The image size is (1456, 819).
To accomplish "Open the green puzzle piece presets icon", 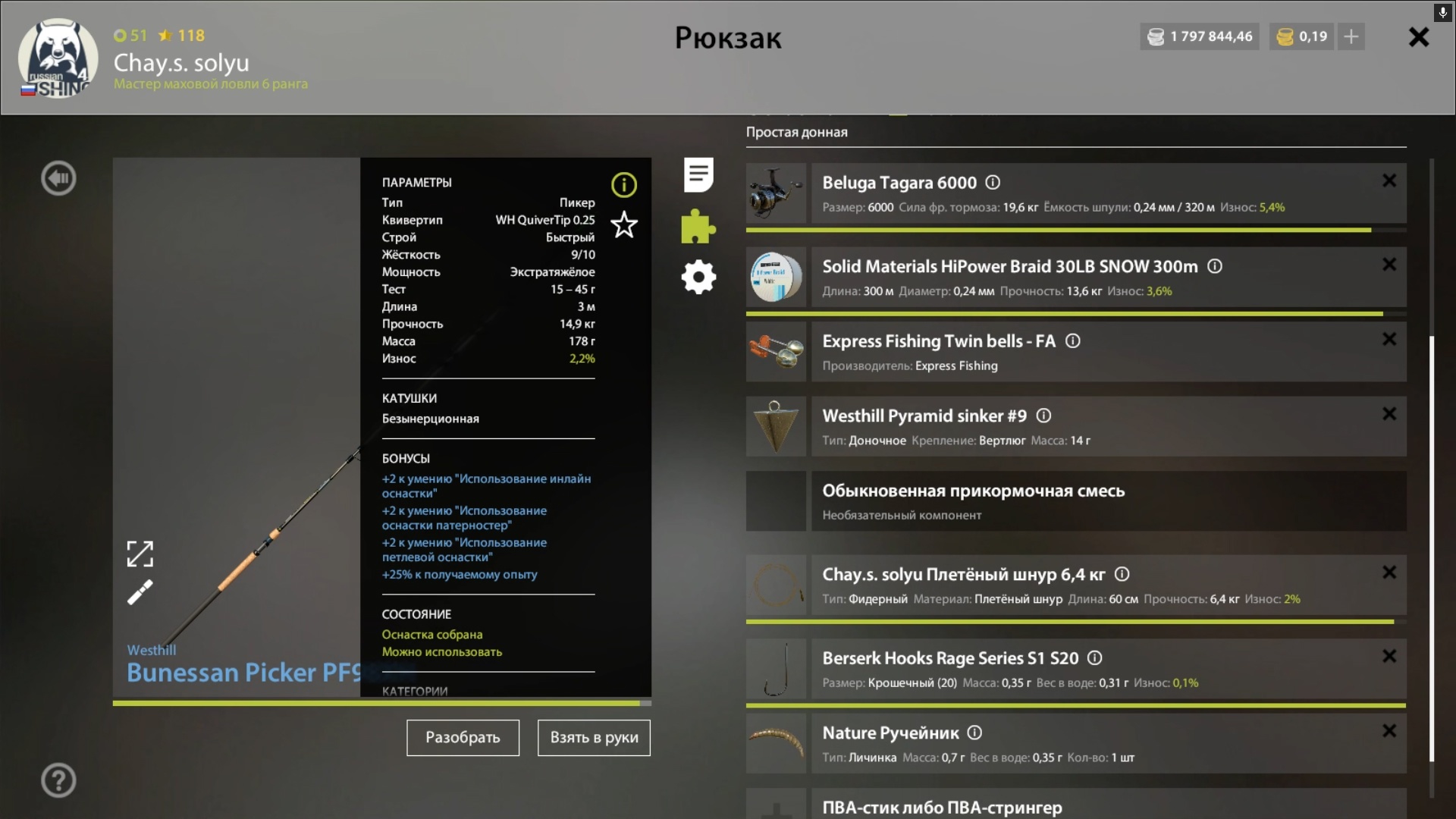I will click(x=698, y=226).
